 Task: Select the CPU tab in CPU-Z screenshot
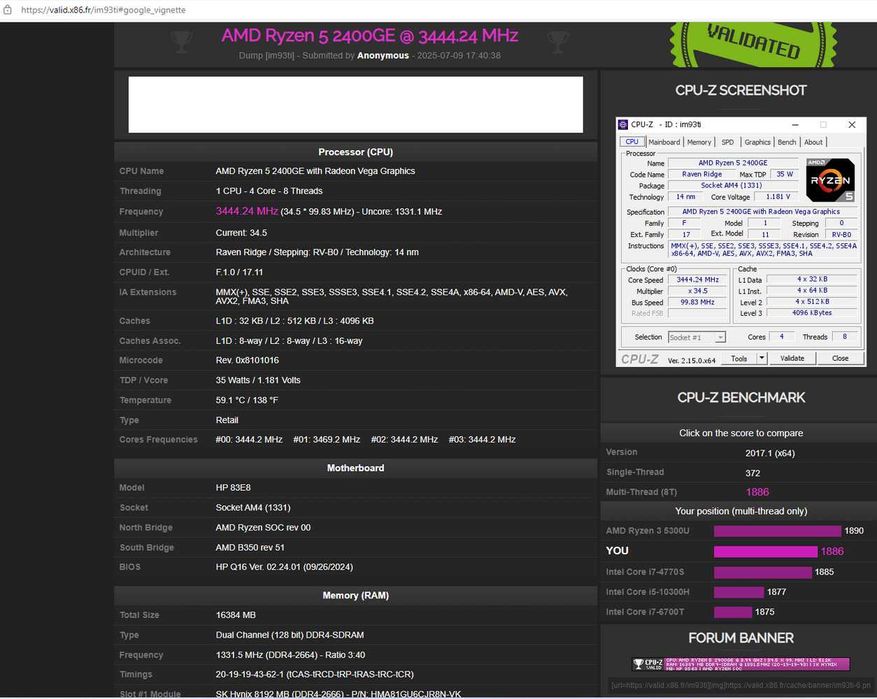coord(632,141)
